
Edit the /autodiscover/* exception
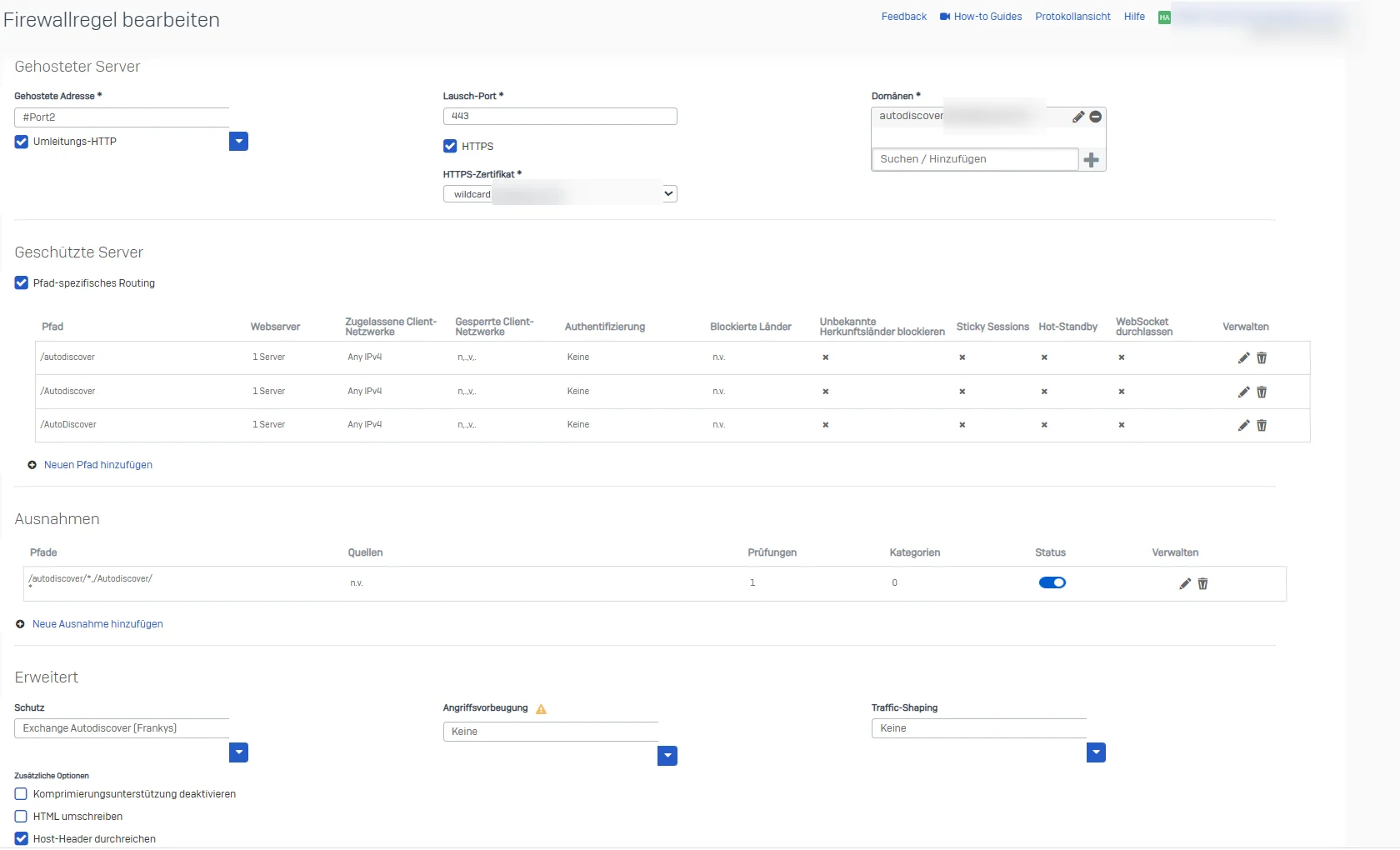(1185, 583)
